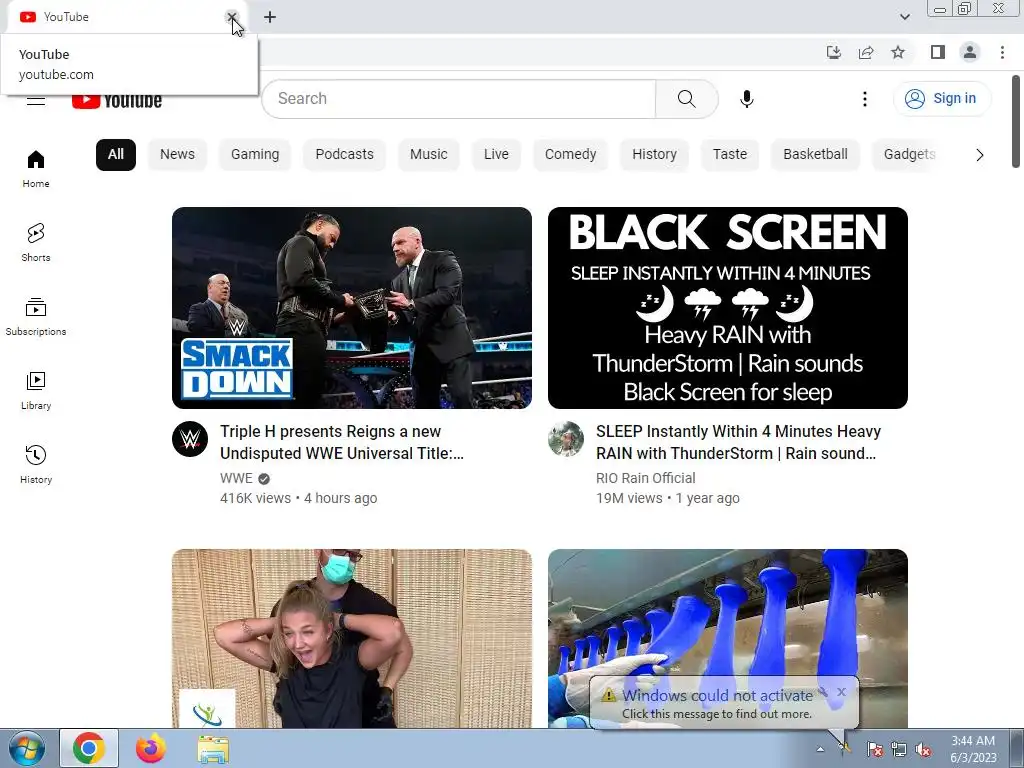Select the Comedy category chip
The height and width of the screenshot is (768, 1024).
[x=571, y=155]
